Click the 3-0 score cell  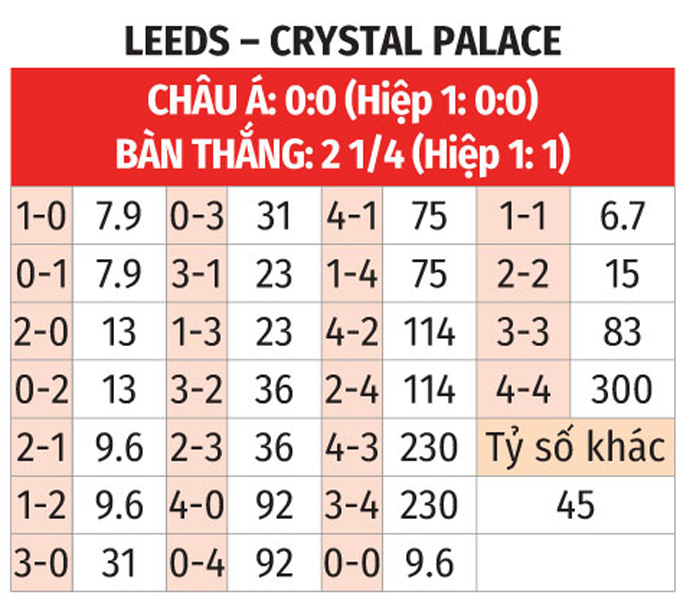pos(41,563)
